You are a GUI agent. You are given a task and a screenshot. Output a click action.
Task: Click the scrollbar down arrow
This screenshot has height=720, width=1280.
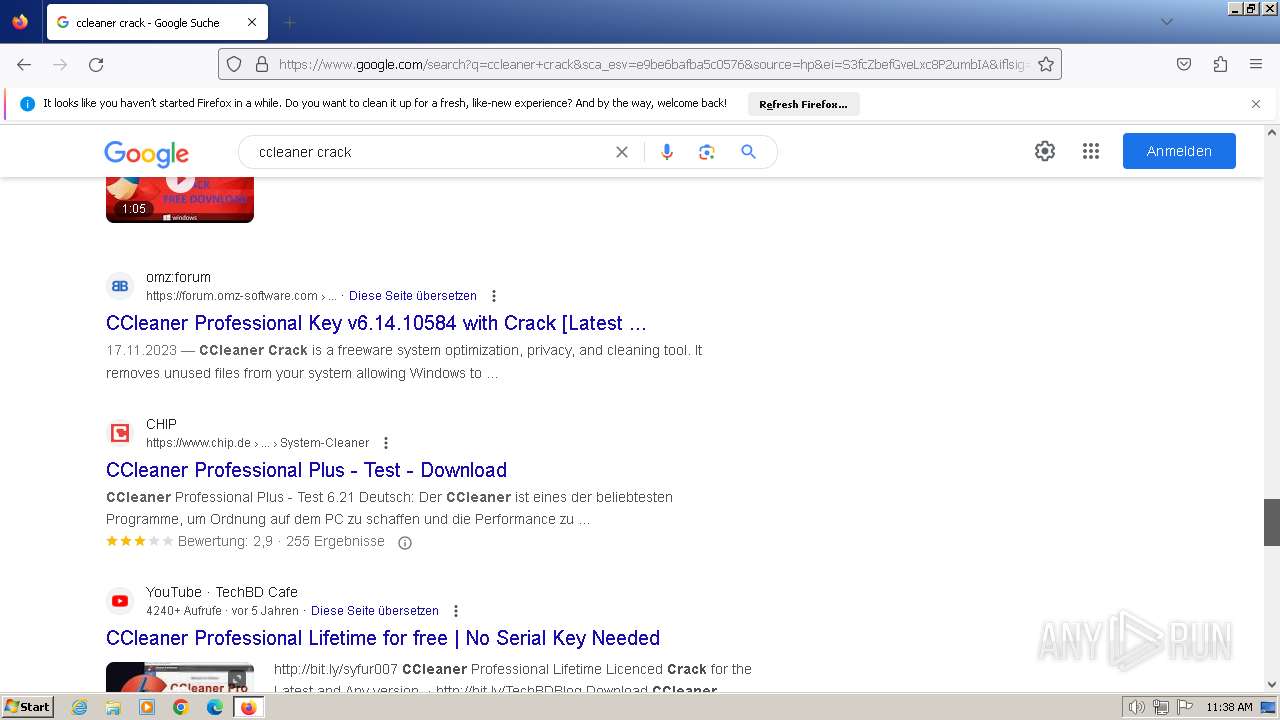pyautogui.click(x=1272, y=685)
